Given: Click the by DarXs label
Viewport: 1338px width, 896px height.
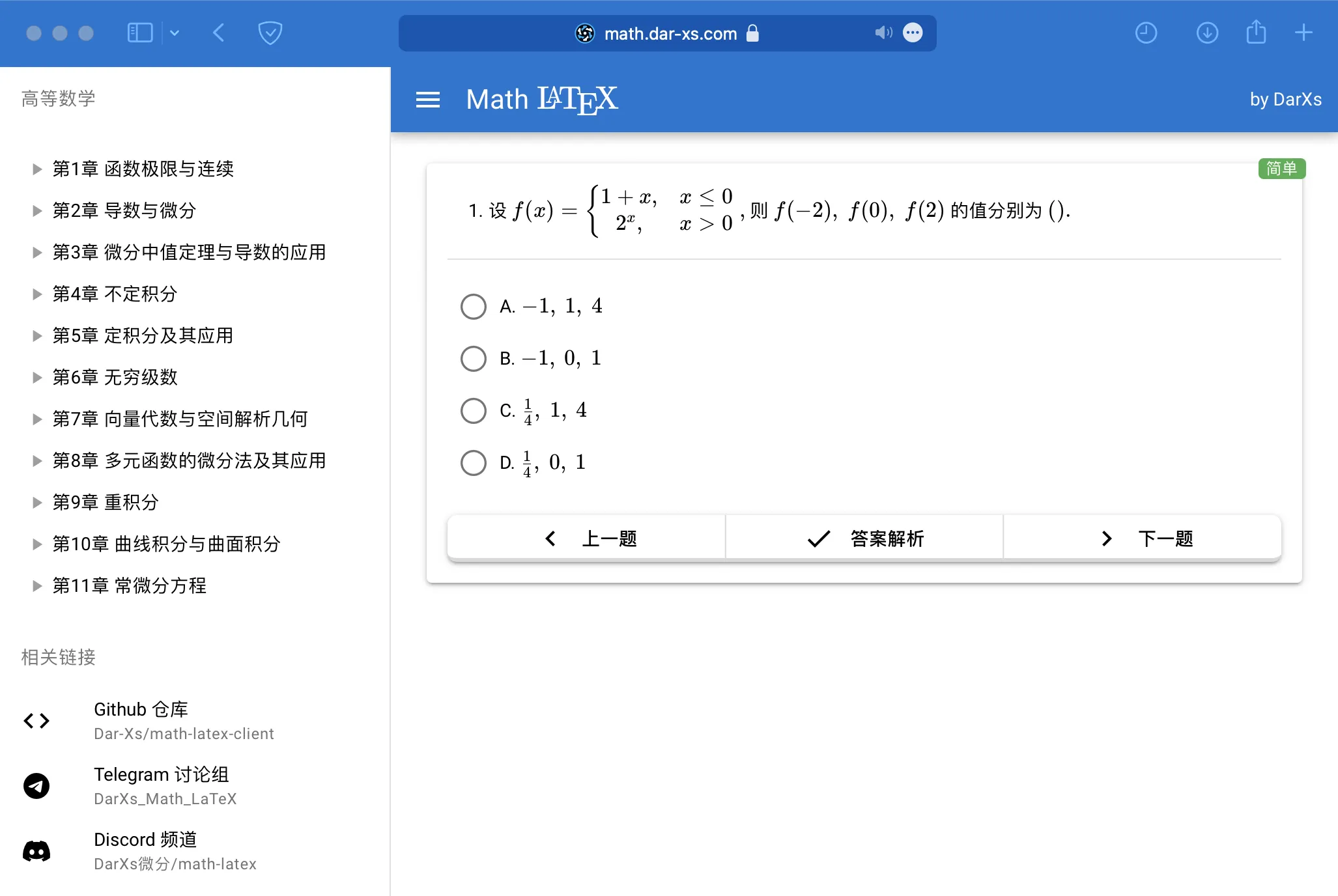Looking at the screenshot, I should 1285,100.
